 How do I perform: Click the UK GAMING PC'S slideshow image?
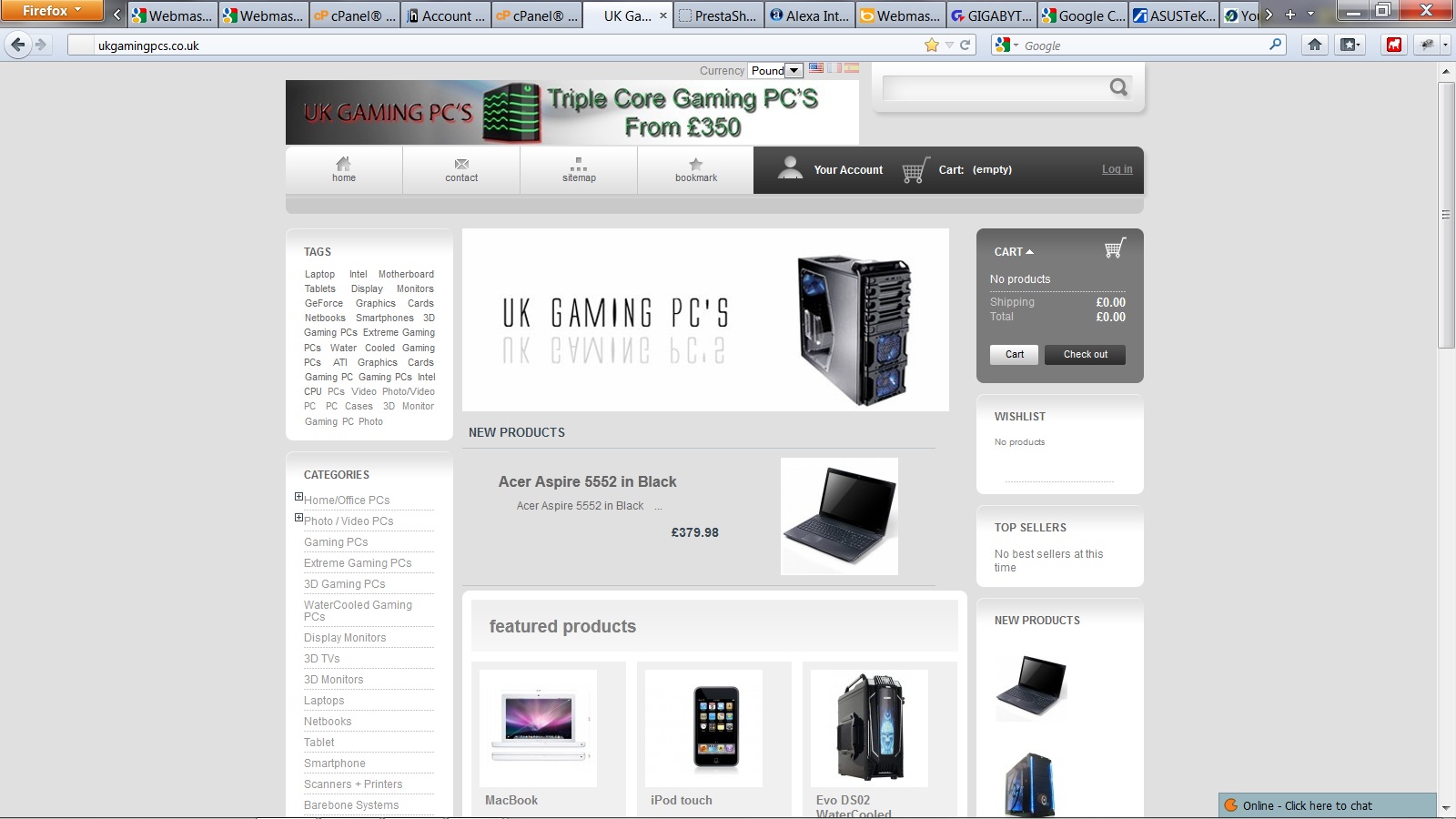[705, 319]
